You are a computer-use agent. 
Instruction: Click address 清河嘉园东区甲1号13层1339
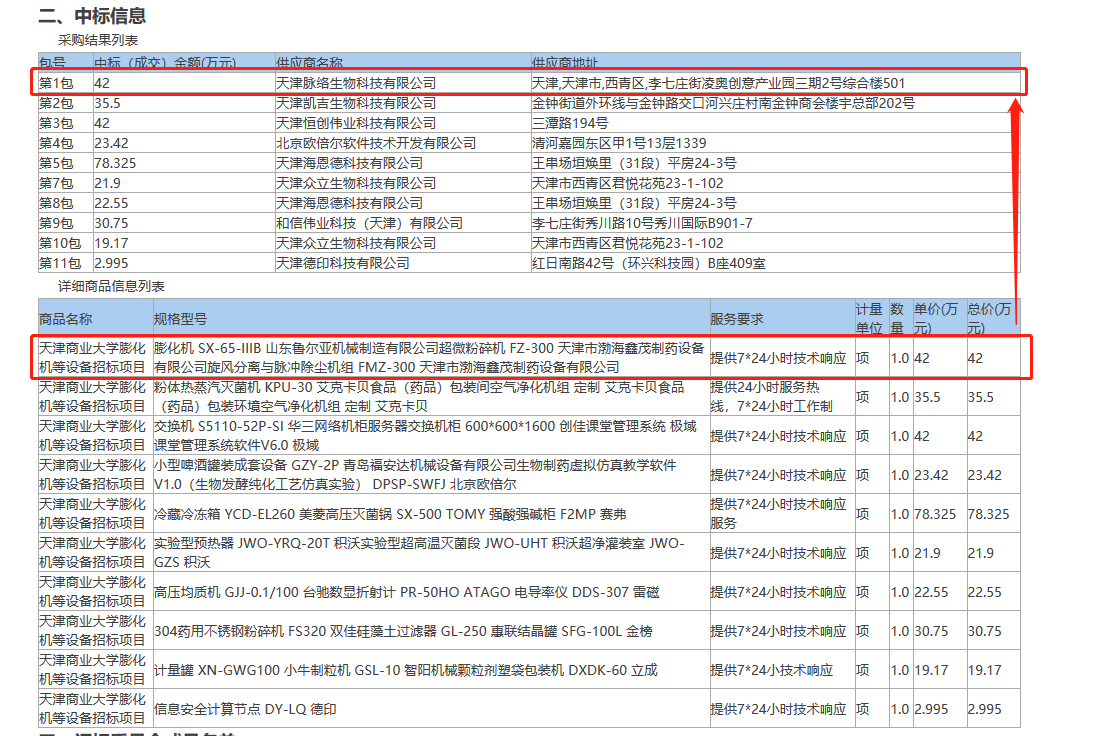[x=619, y=143]
